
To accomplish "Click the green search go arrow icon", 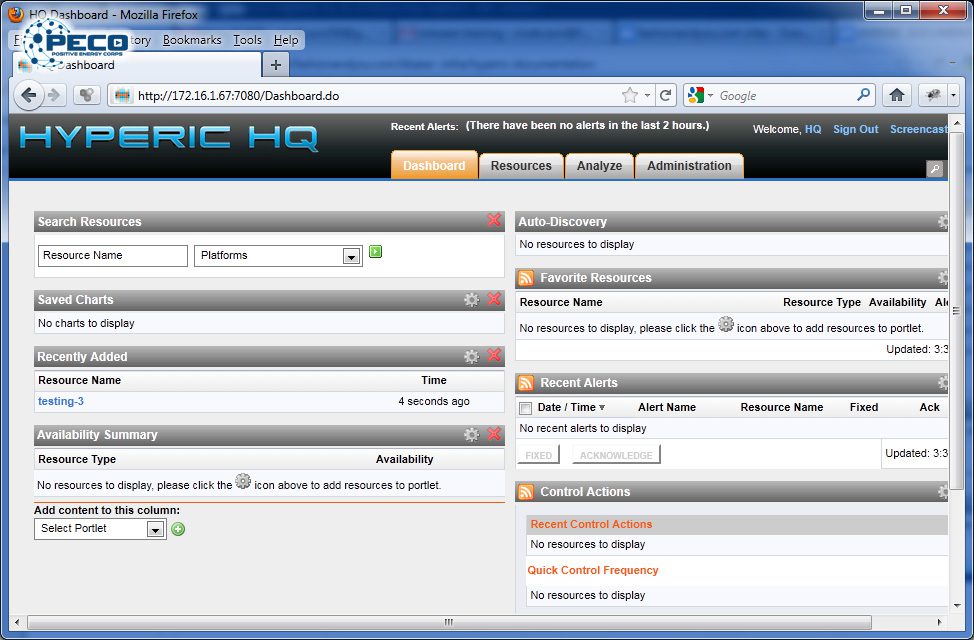I will [x=375, y=252].
